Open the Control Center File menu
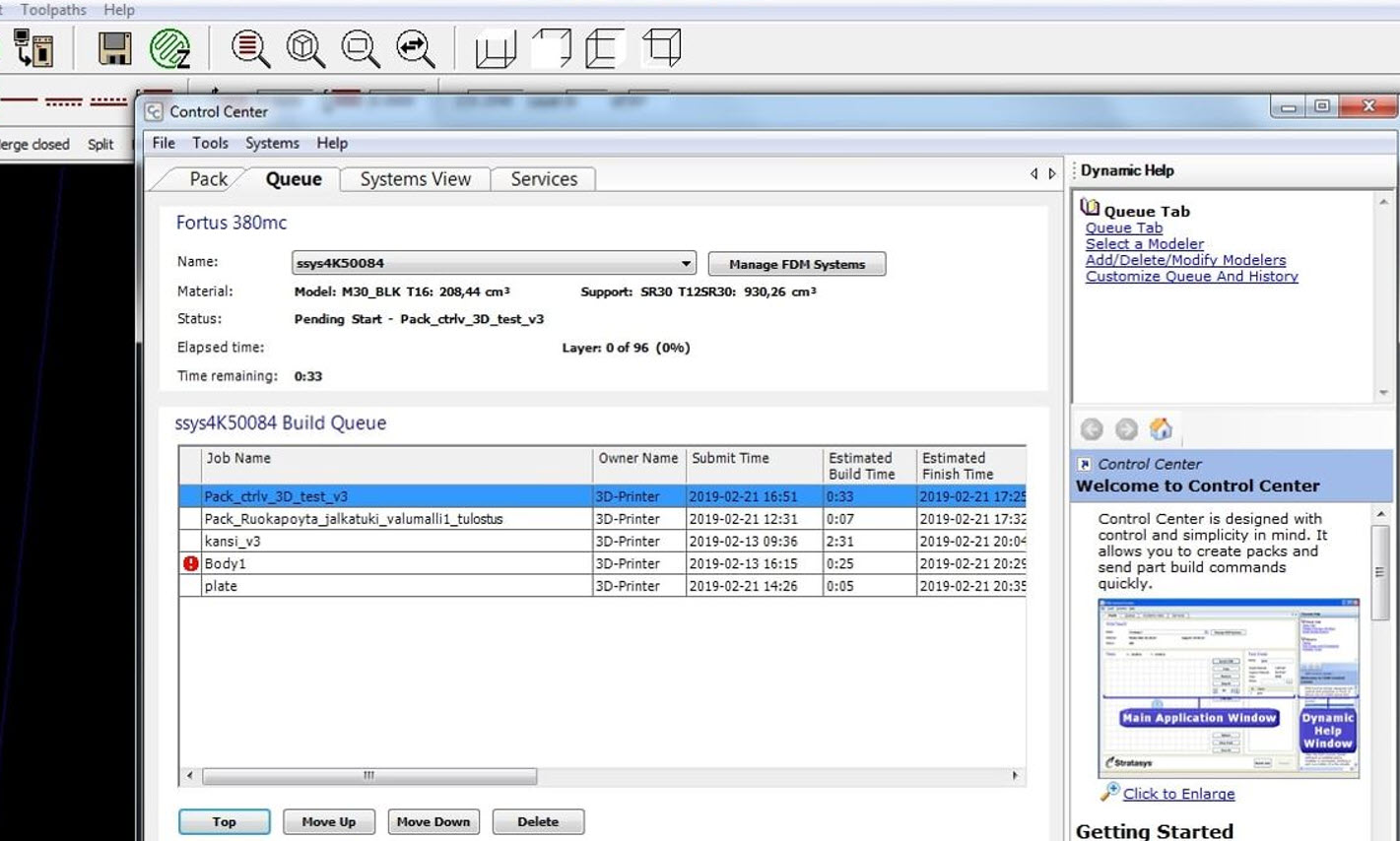This screenshot has width=1400, height=841. tap(164, 143)
